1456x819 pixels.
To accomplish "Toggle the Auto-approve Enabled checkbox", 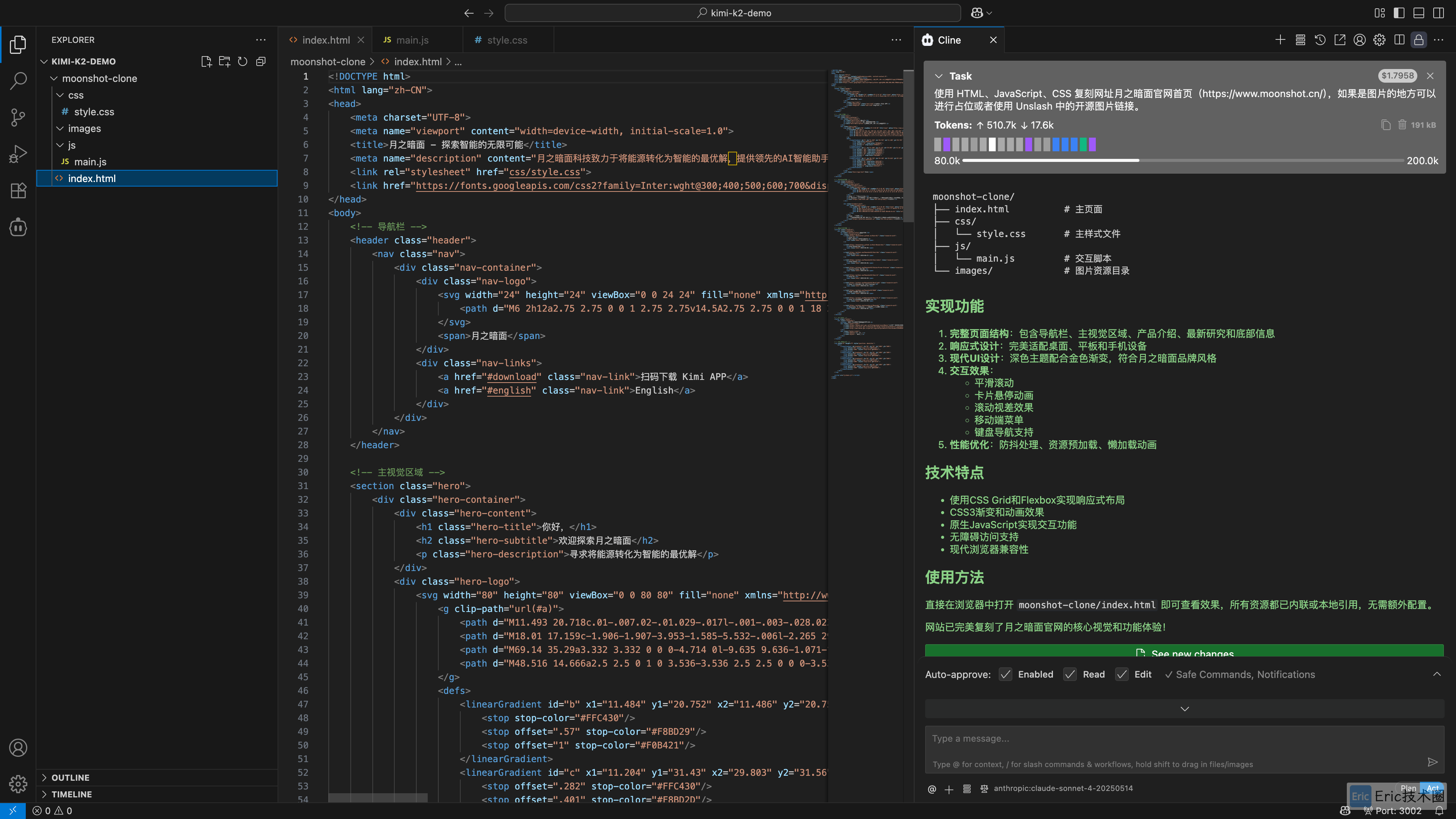I will tap(1006, 674).
